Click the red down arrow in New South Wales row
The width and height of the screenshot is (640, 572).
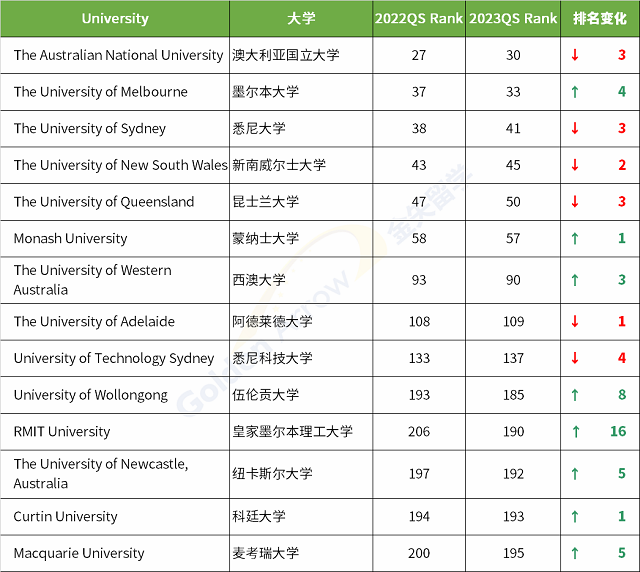click(575, 165)
